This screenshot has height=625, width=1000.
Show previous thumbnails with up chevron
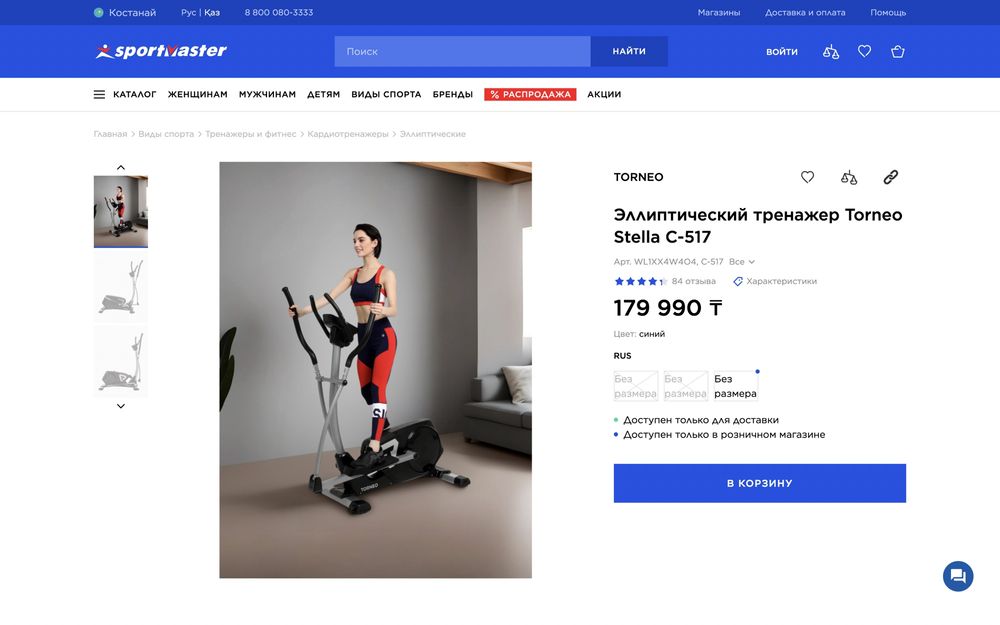121,168
